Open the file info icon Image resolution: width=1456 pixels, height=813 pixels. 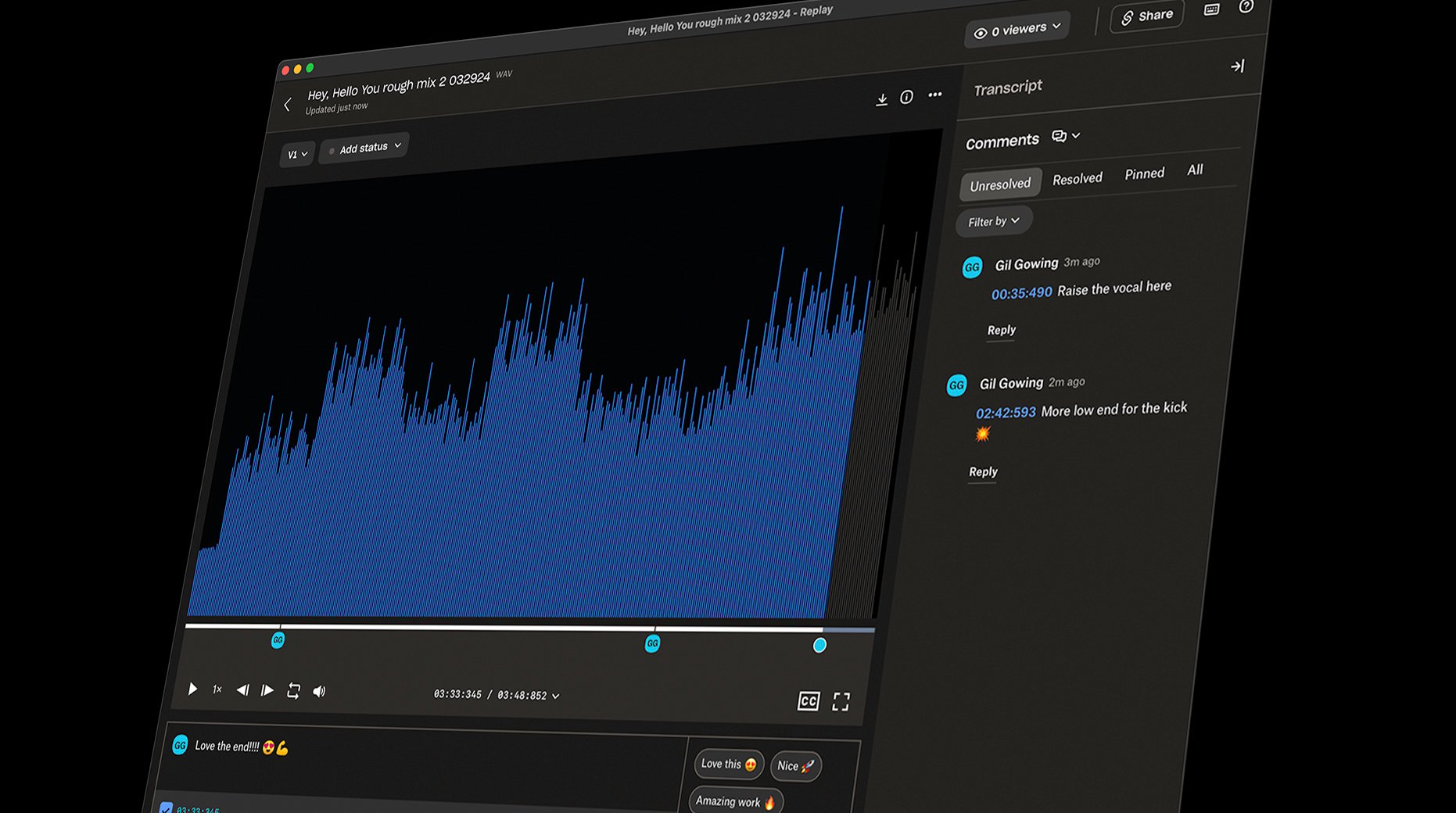906,97
